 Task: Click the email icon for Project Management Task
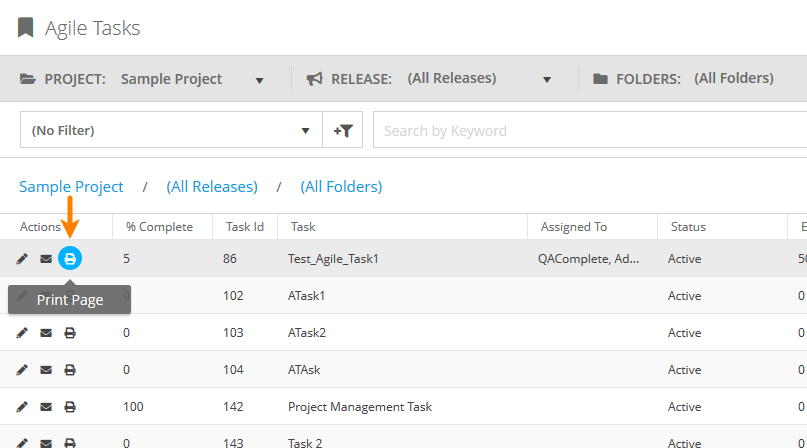46,407
